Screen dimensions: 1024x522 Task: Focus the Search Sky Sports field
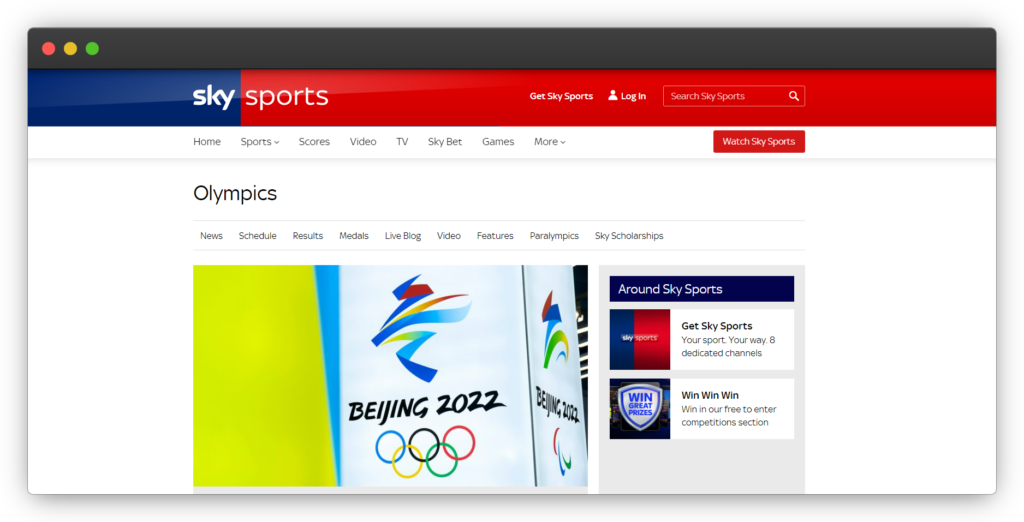click(x=733, y=96)
